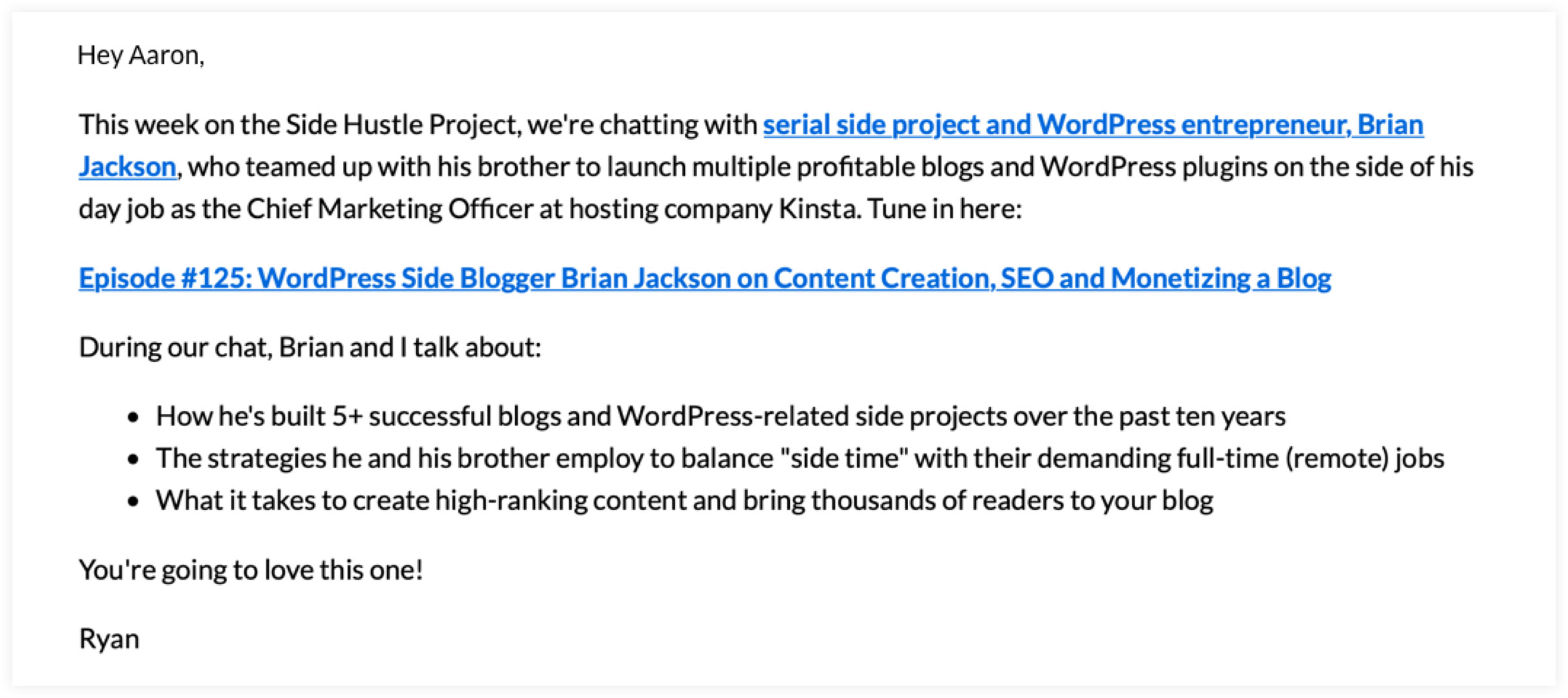The image size is (1568, 698).
Task: Click the "Jackson" linked word on the second line
Action: pos(127,166)
